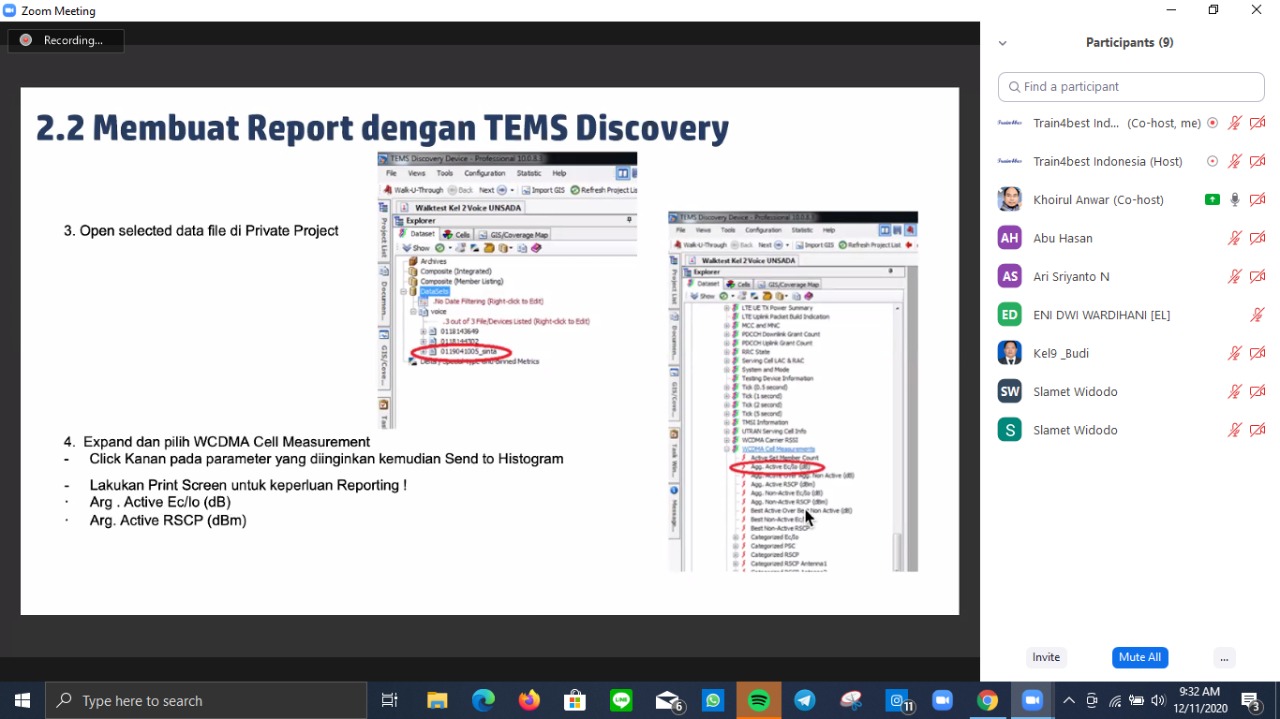1280x719 pixels.
Task: Click the Find a participant search field
Action: click(1130, 87)
